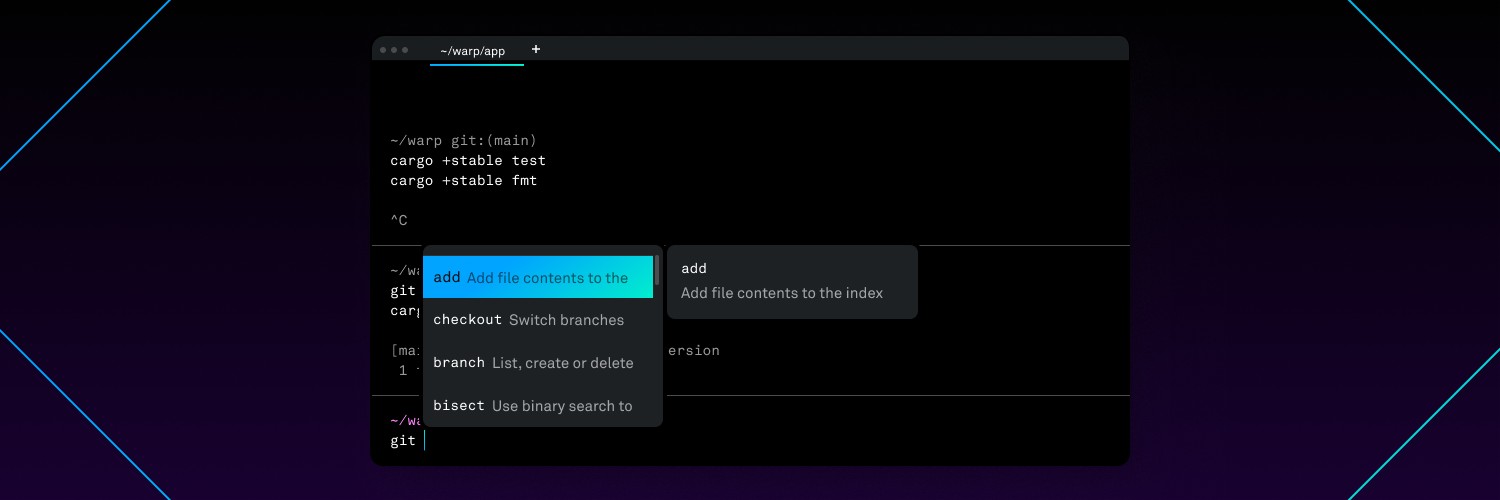Choose the 'branch' List, create or delete suggestion
1500x500 pixels.
pyautogui.click(x=538, y=363)
